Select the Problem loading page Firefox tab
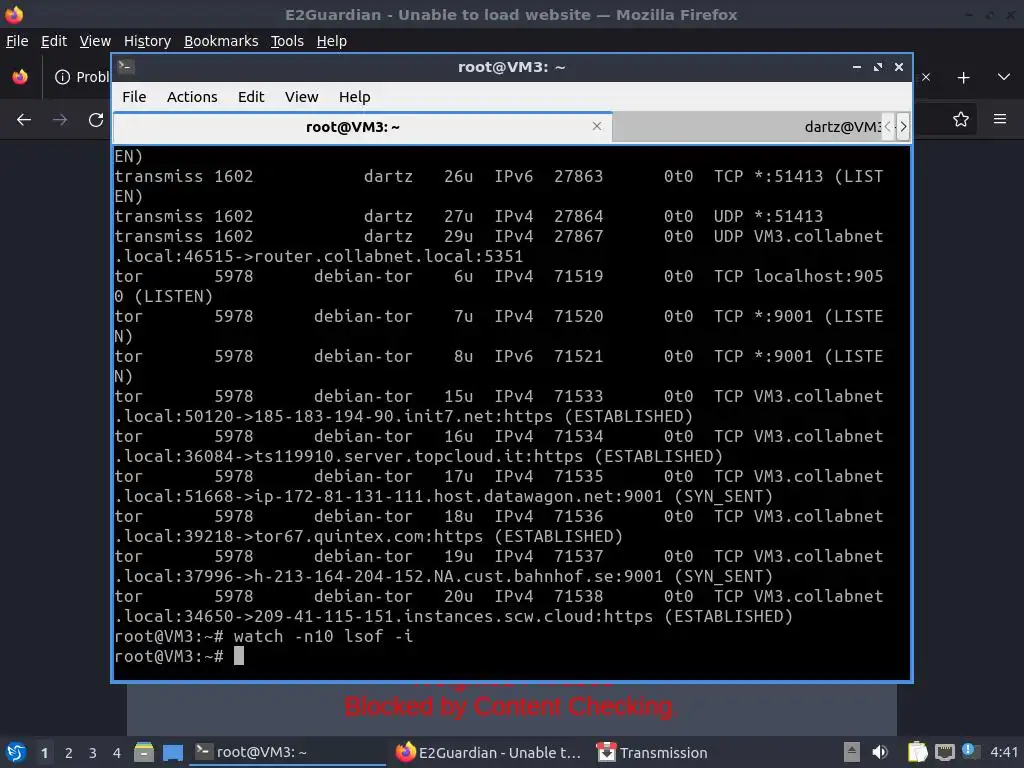 pos(82,77)
